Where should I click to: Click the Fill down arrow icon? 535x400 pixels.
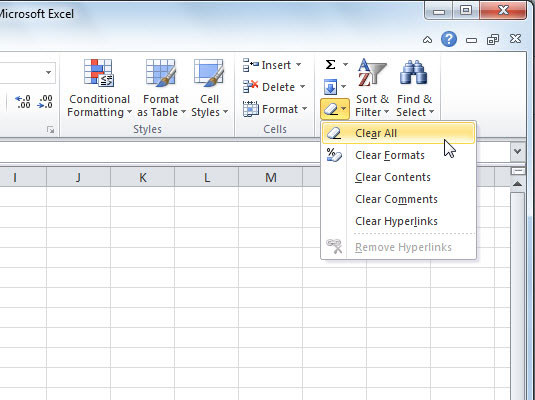330,87
